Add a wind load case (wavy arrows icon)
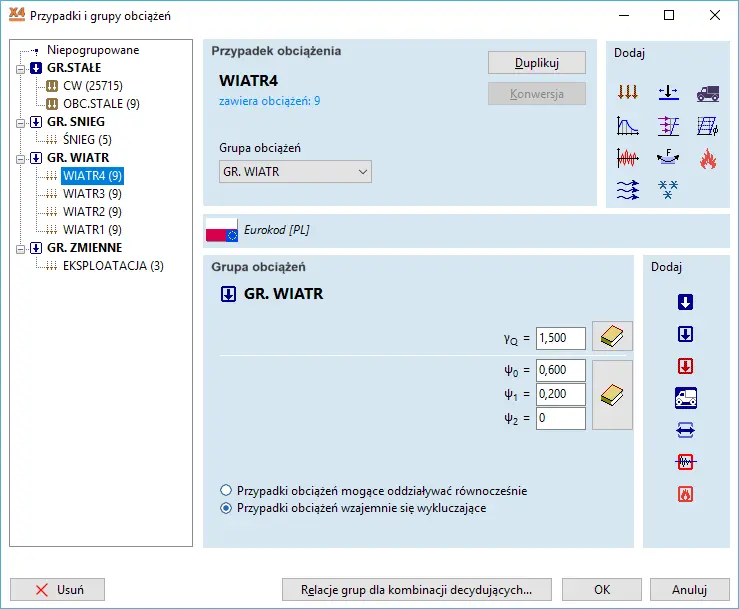Screen dimensions: 739x609 pos(627,189)
